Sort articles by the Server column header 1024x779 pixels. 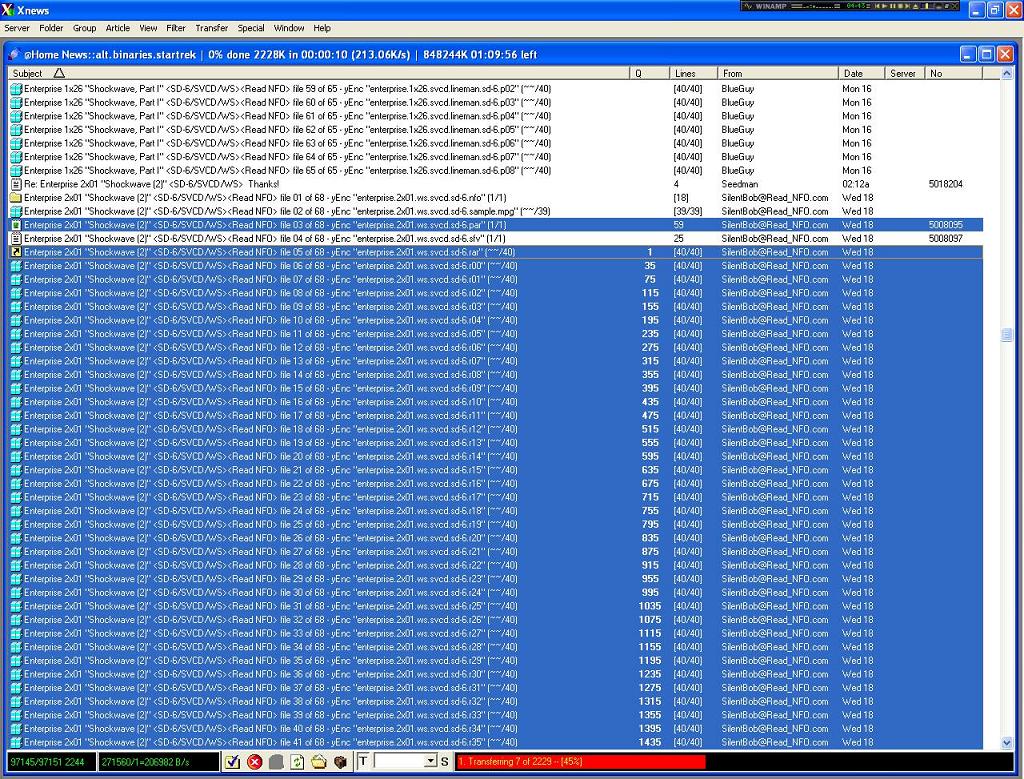904,73
